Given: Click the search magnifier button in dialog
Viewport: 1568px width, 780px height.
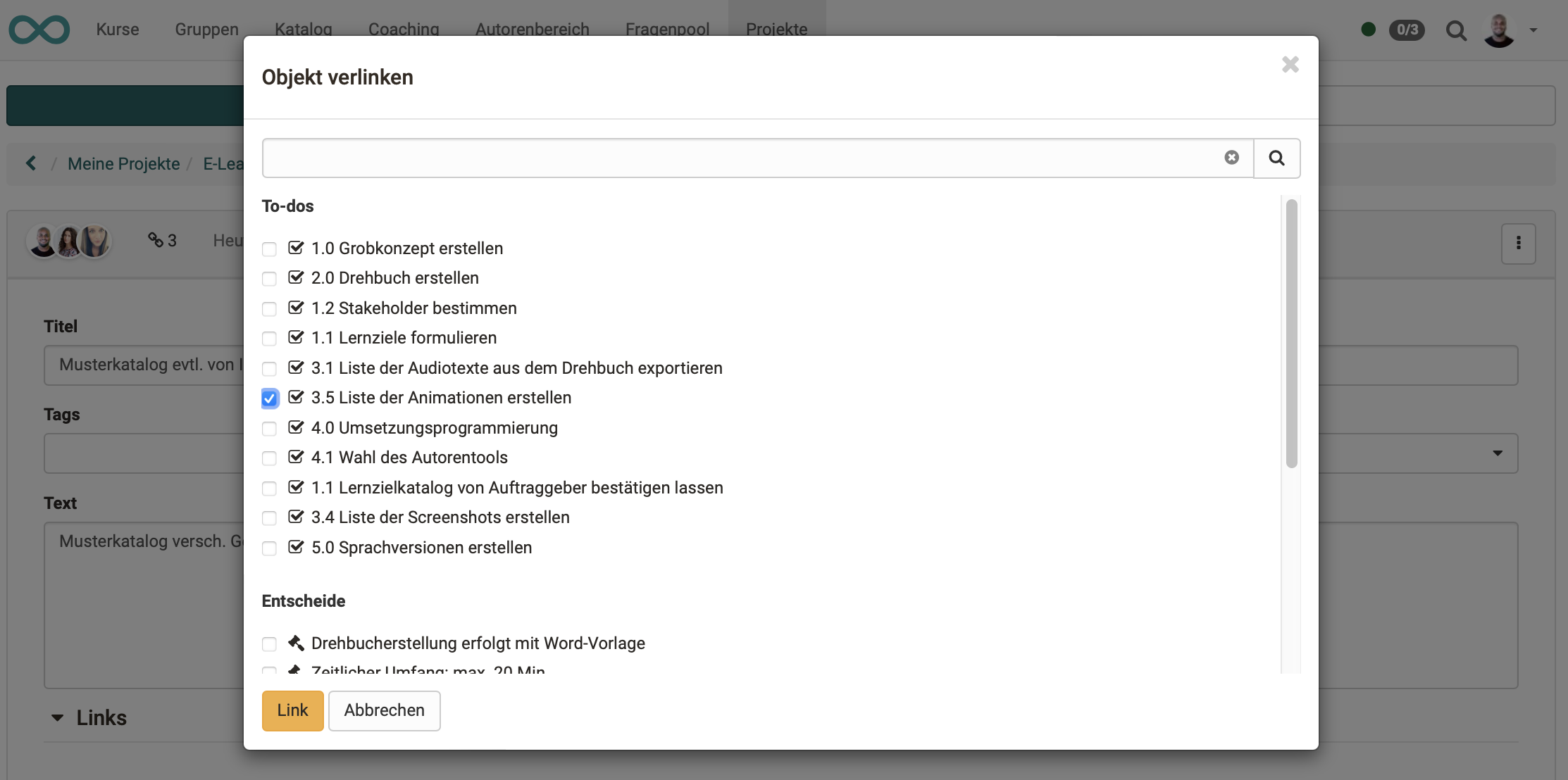Looking at the screenshot, I should tap(1276, 158).
